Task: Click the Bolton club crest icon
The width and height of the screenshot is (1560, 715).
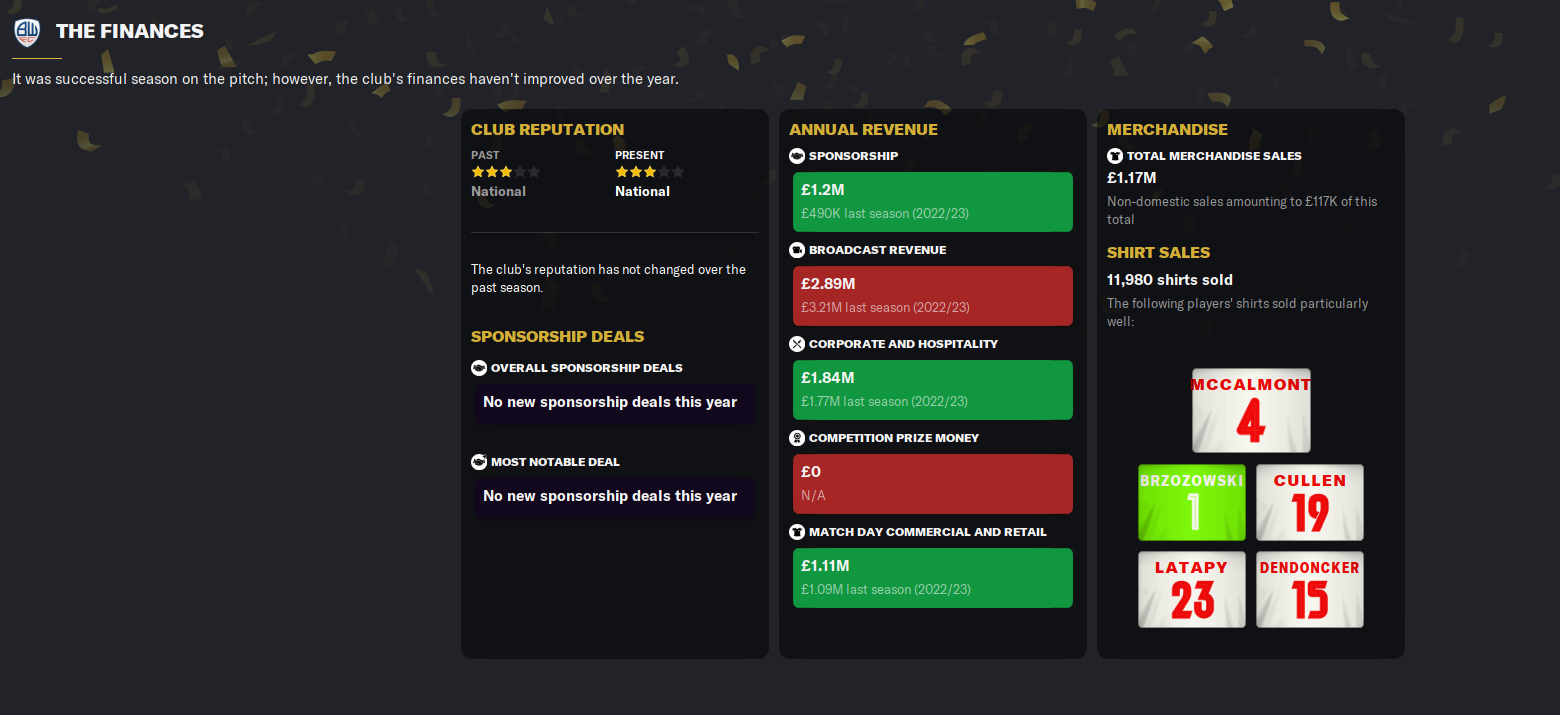Action: tap(27, 32)
